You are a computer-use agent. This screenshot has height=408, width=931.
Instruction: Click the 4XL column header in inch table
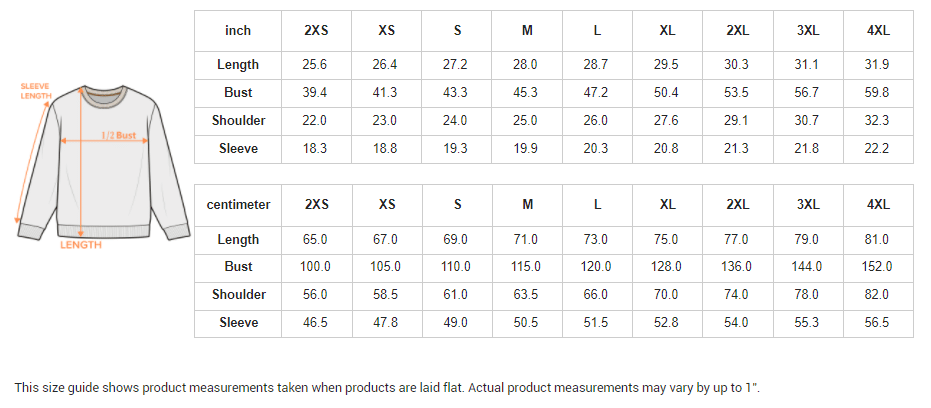pos(878,31)
